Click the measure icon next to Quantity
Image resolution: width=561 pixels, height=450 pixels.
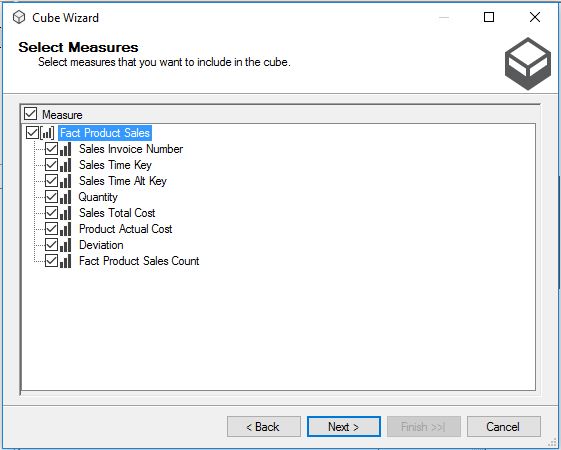coord(65,197)
